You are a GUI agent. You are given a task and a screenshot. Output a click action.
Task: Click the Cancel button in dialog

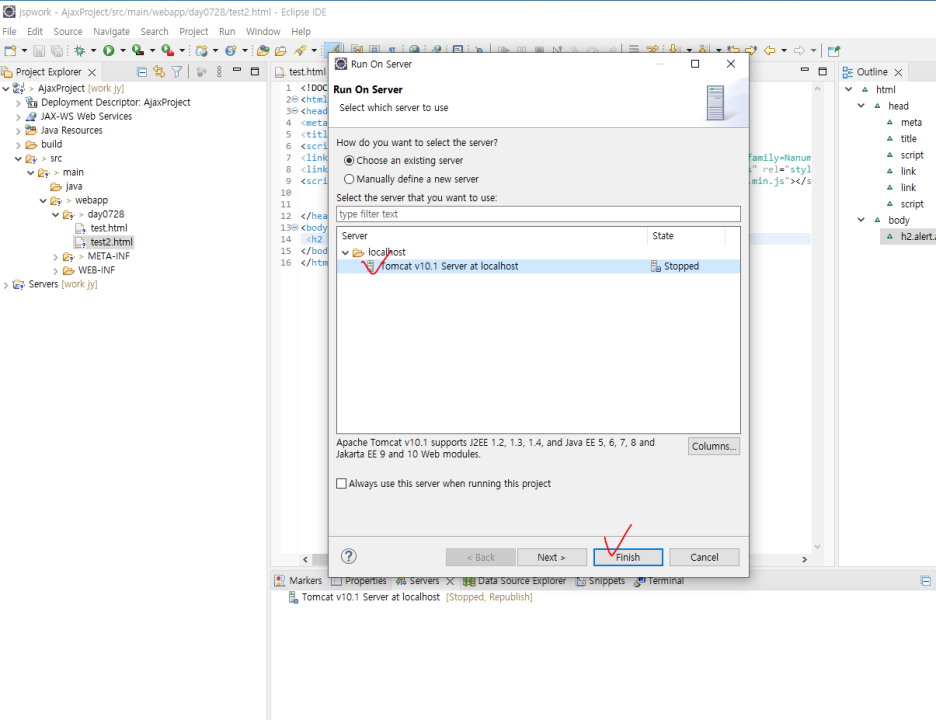click(x=704, y=557)
